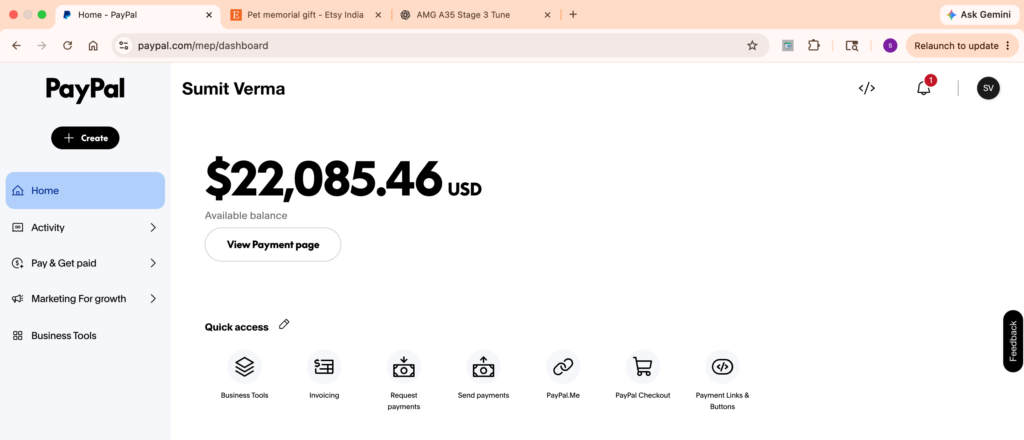Select Business Tools in the sidebar
Viewport: 1024px width, 440px height.
(x=85, y=336)
